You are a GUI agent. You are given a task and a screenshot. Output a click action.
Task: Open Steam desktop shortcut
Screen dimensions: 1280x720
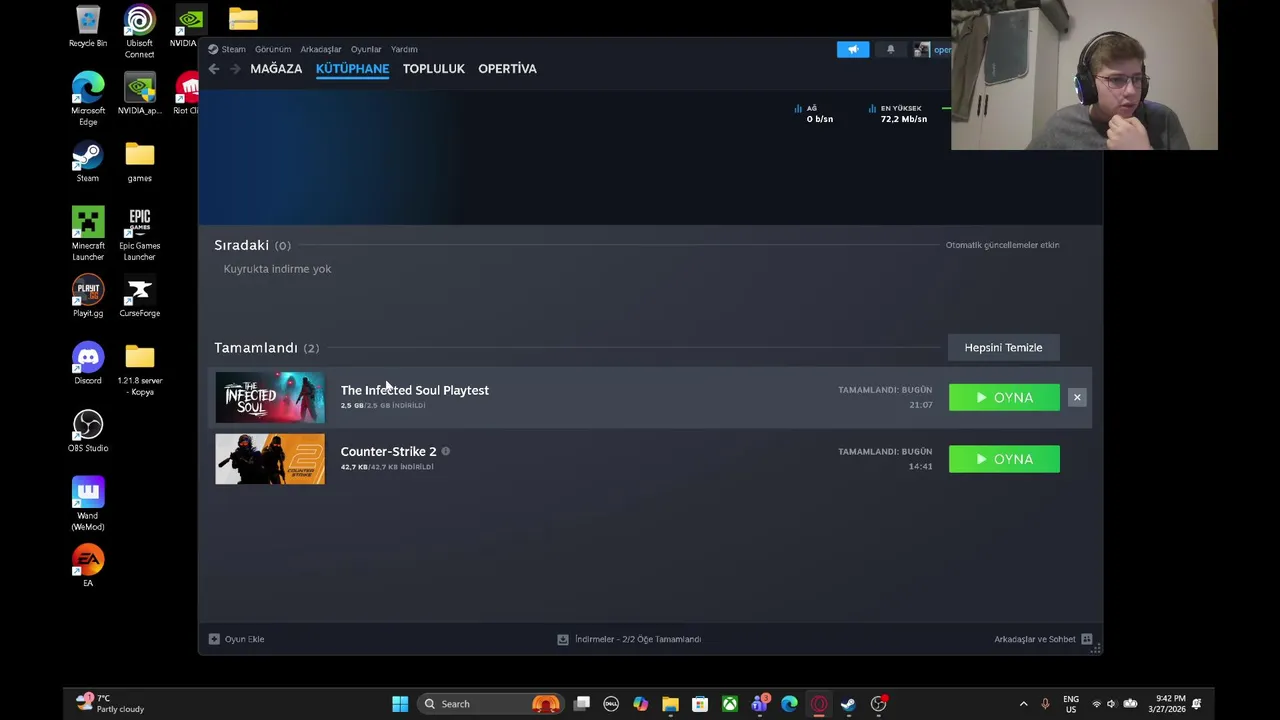(x=88, y=162)
